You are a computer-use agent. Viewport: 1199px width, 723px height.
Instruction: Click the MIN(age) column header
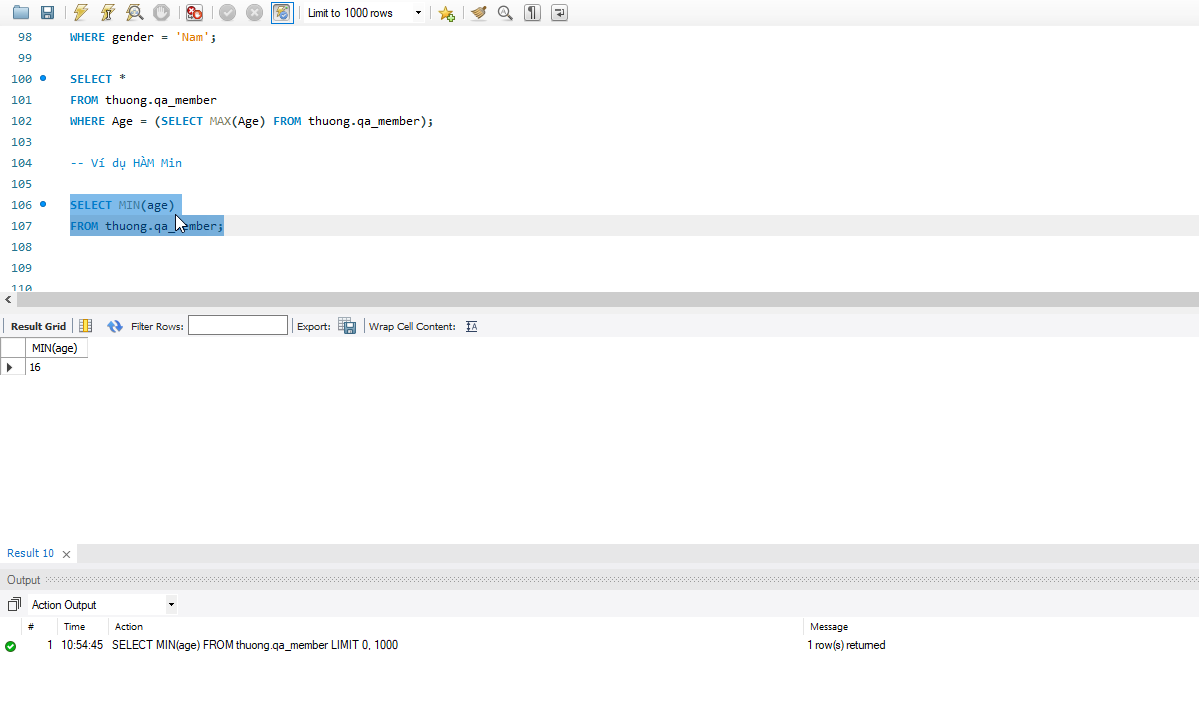pos(55,348)
